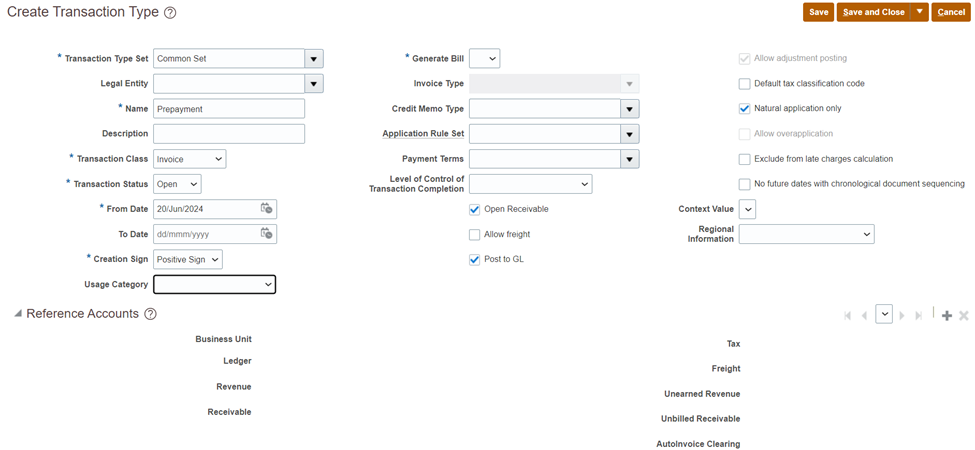Go to first reference account record
This screenshot has width=975, height=450.
click(x=848, y=316)
